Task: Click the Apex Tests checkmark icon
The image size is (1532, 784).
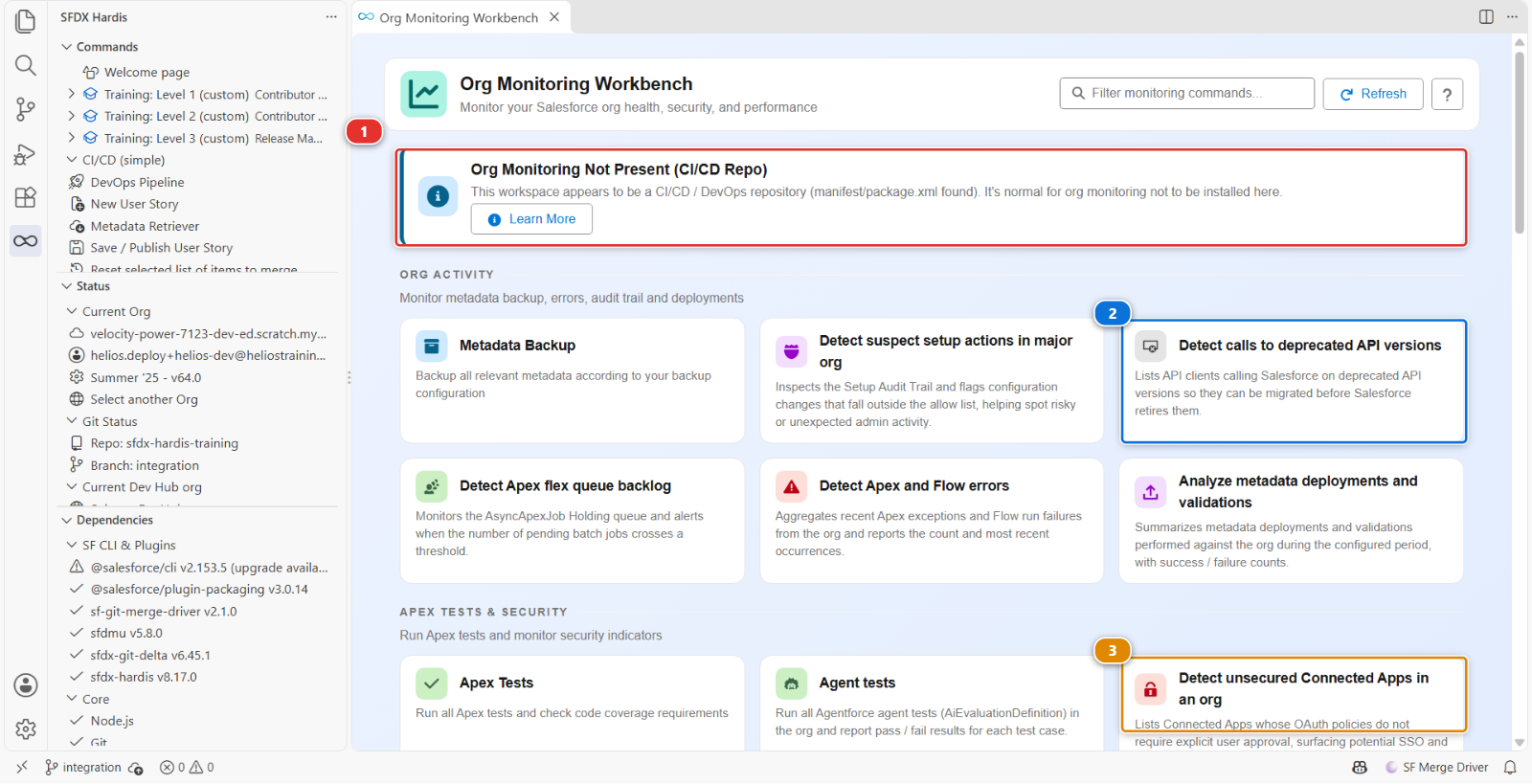Action: 431,683
